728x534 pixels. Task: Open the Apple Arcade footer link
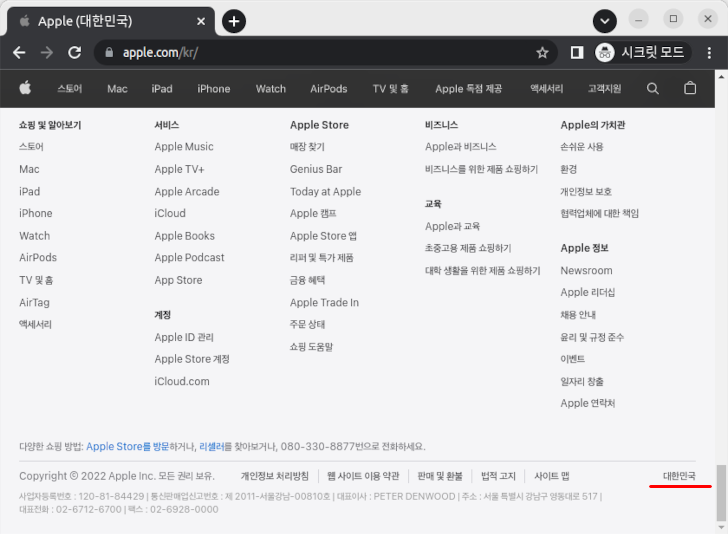pos(187,191)
